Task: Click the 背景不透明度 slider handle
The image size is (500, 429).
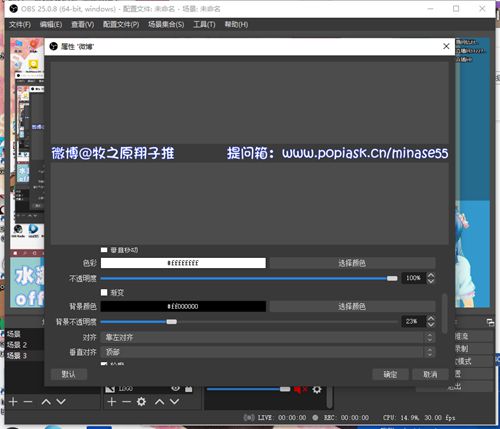Action: coord(172,322)
